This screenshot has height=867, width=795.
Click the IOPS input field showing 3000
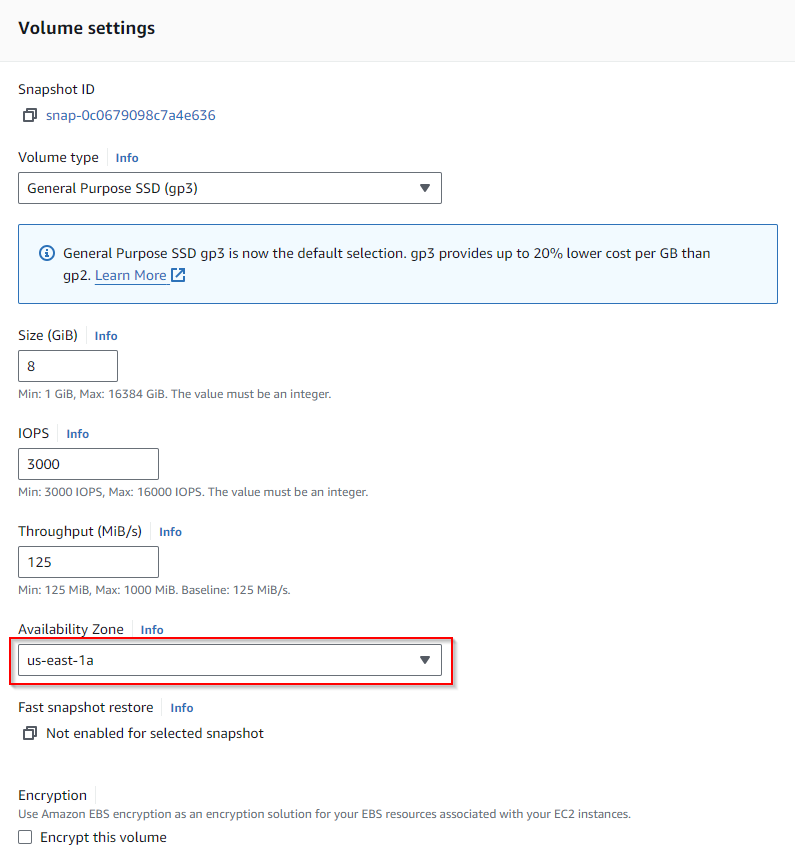pyautogui.click(x=88, y=464)
